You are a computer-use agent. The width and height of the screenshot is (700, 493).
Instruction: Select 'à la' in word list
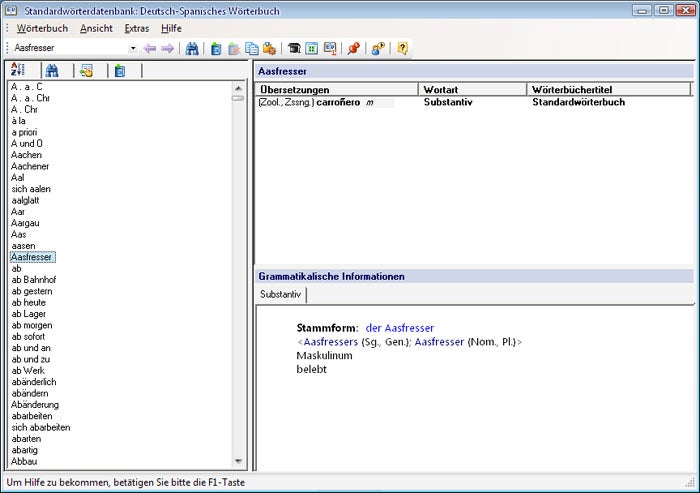[18, 121]
